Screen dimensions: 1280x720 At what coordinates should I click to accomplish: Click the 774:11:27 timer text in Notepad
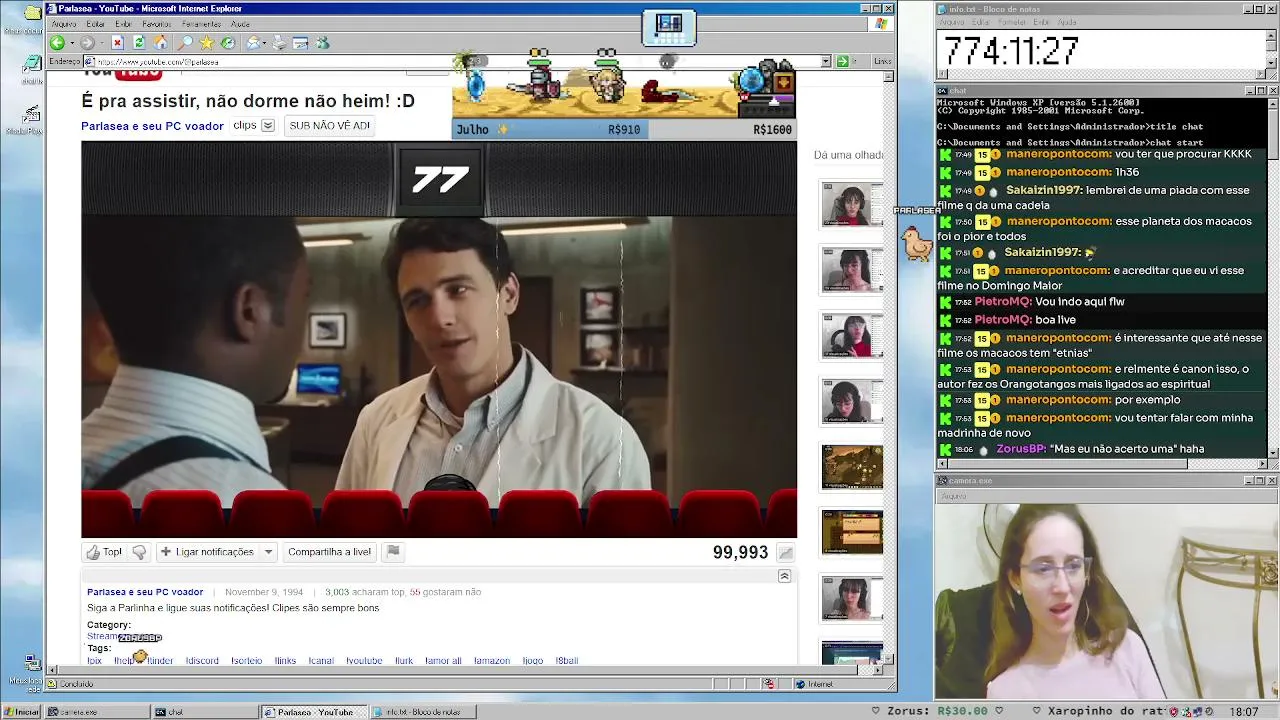click(1011, 51)
